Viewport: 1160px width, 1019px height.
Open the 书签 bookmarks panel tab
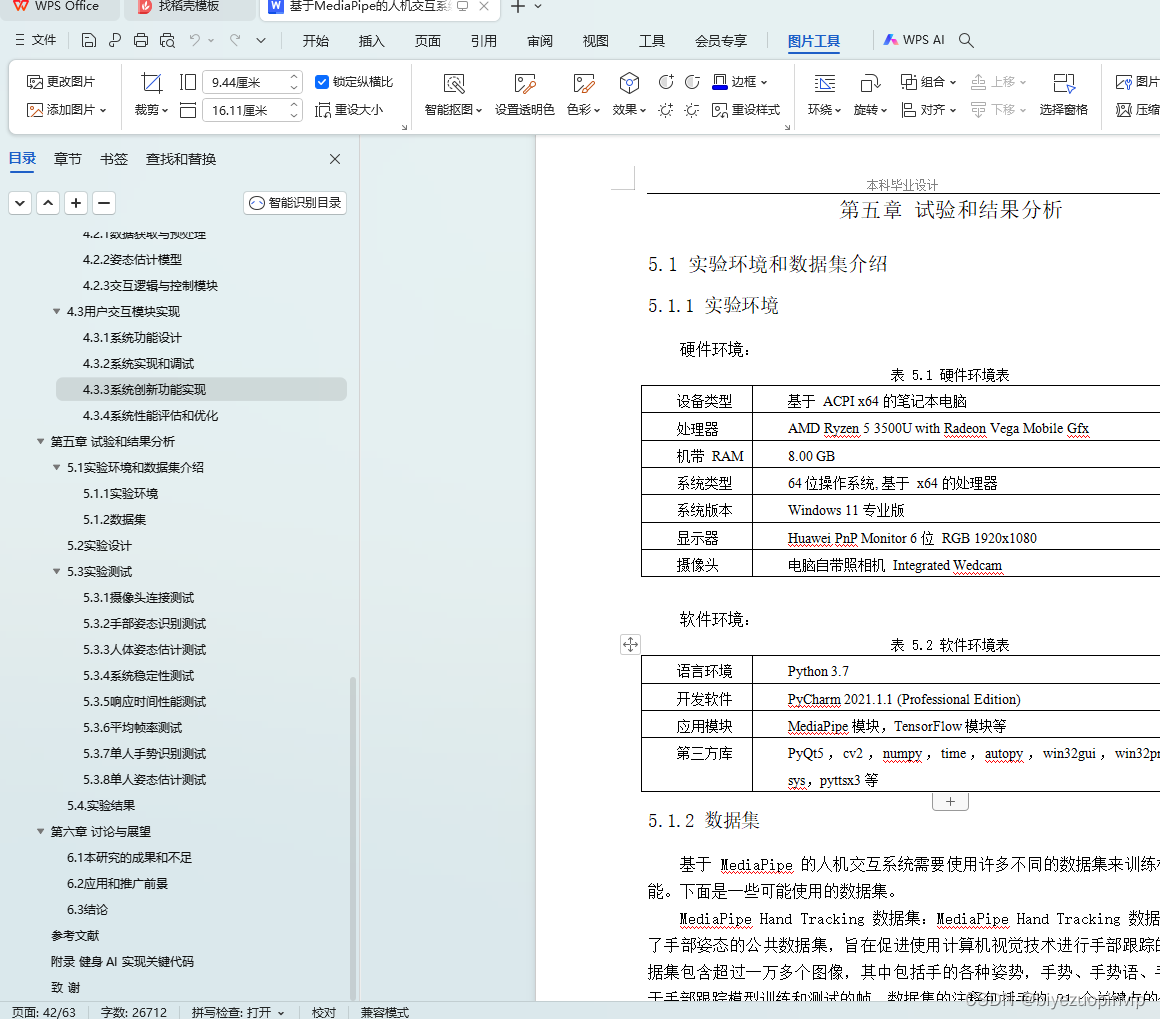[x=114, y=159]
